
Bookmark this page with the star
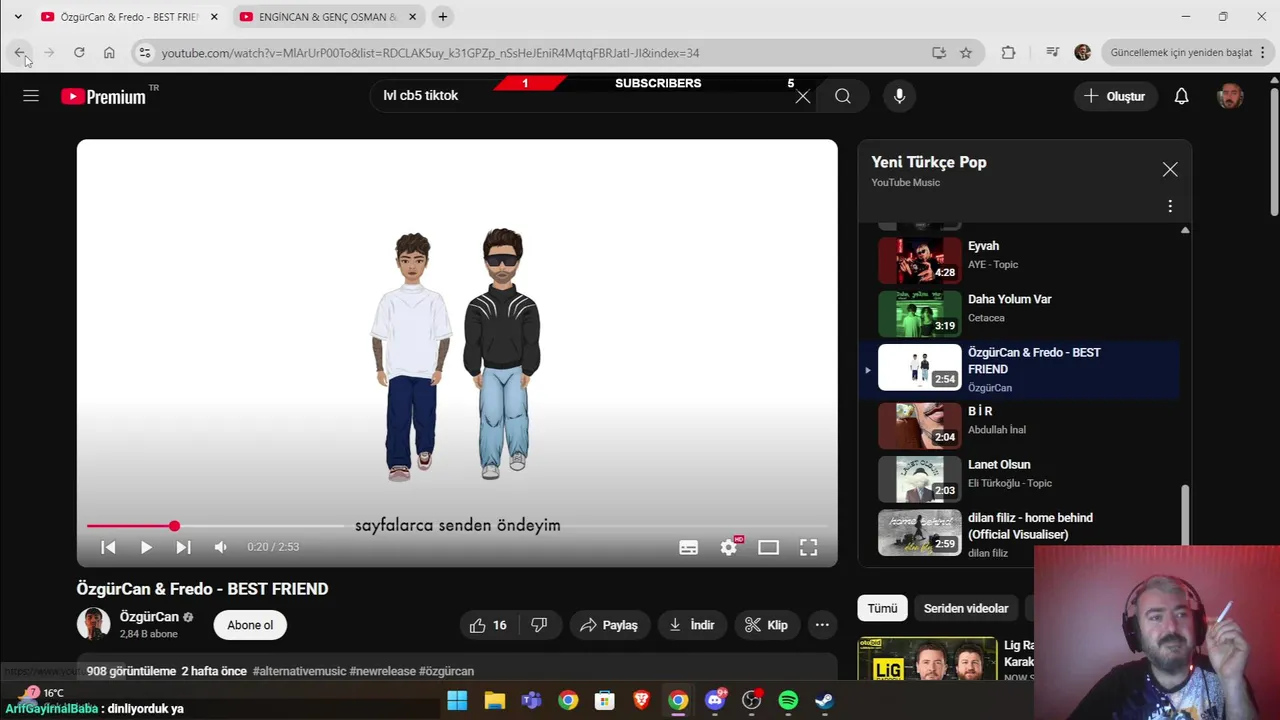click(966, 53)
